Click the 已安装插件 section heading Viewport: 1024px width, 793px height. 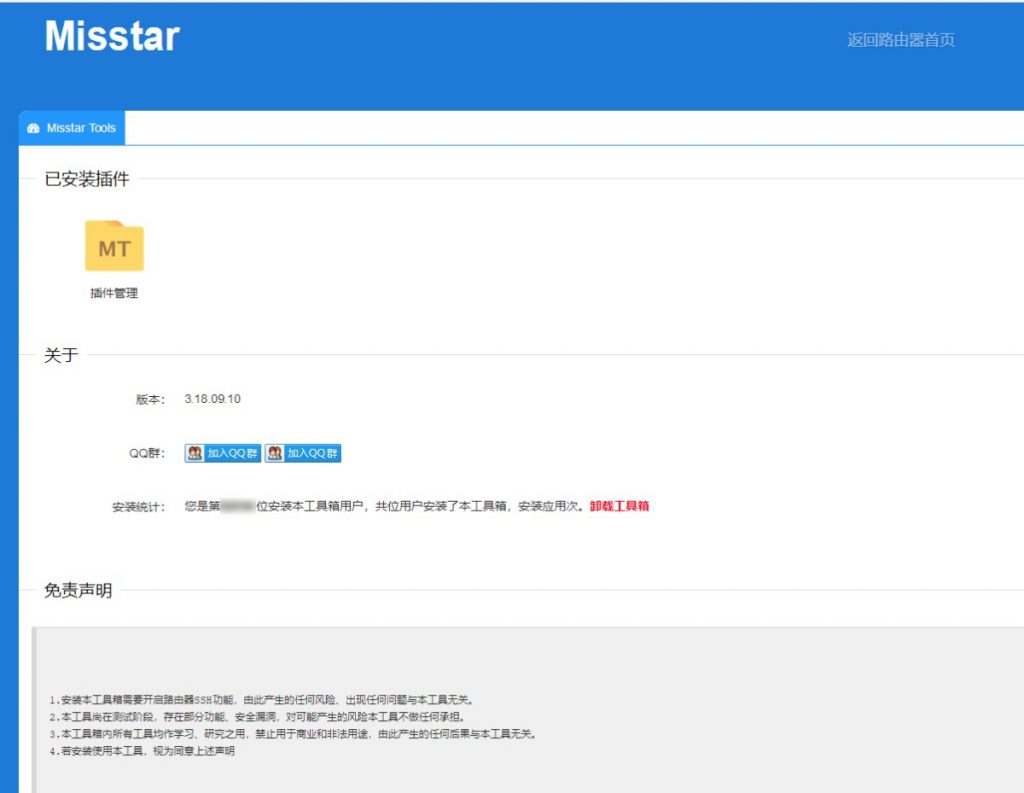(x=87, y=180)
